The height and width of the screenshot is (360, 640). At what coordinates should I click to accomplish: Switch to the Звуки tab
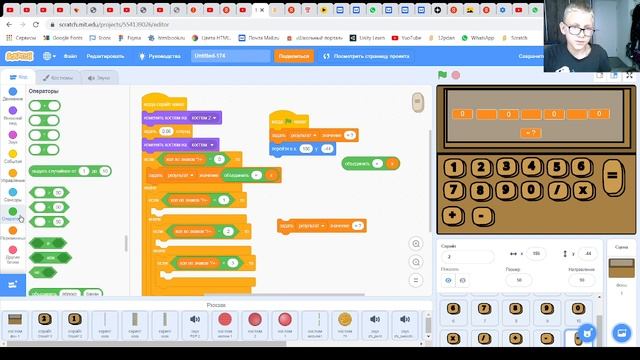pos(99,78)
